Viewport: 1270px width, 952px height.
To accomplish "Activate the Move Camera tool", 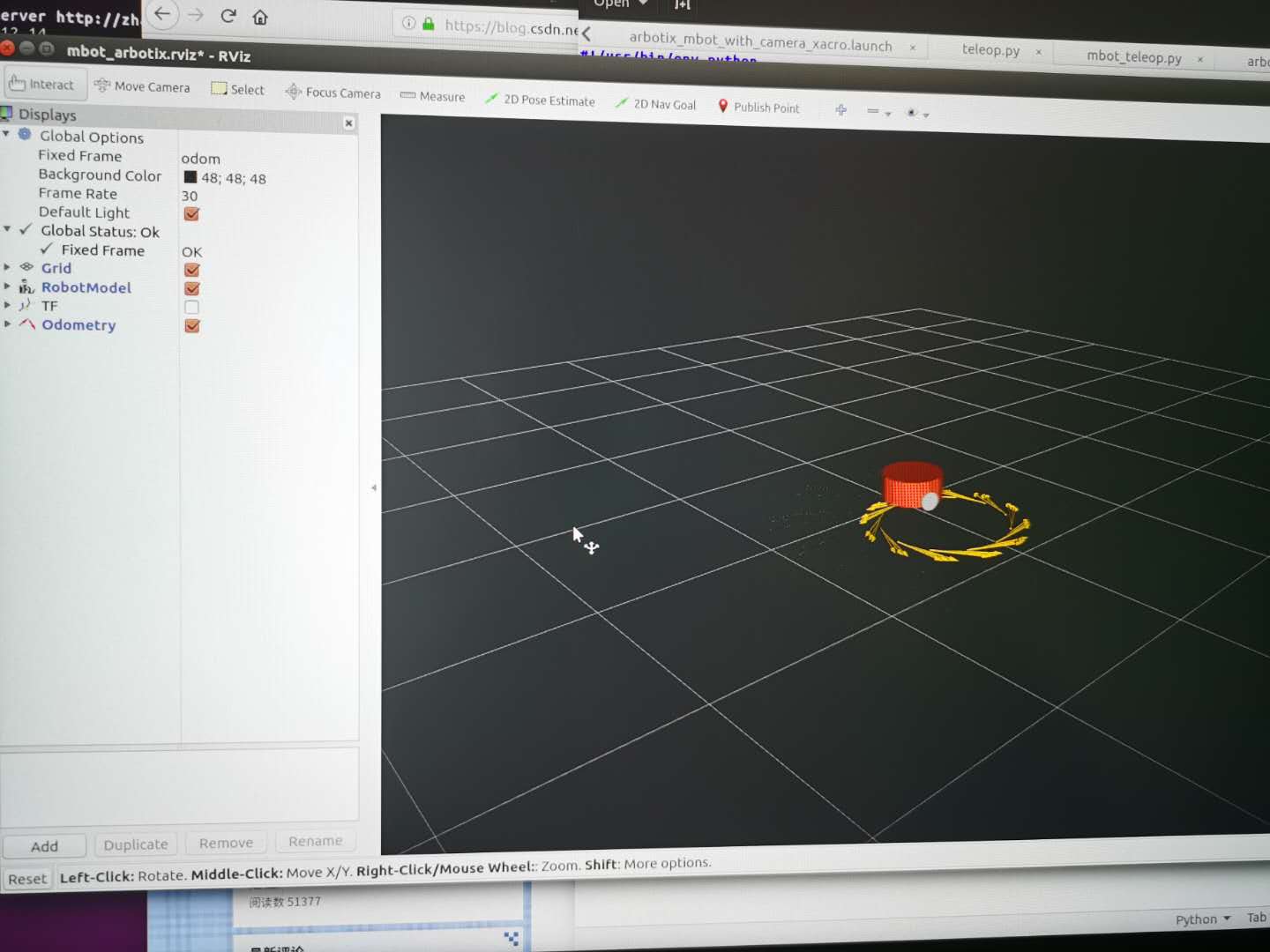I will point(142,86).
